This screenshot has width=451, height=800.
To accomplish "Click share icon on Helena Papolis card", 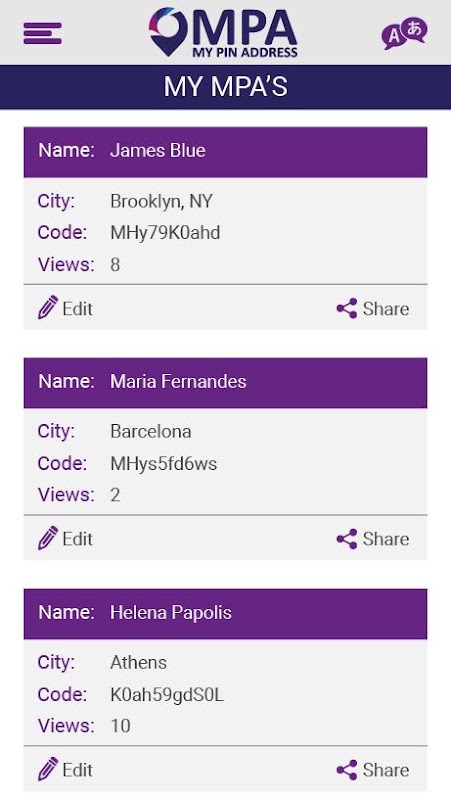I will point(347,770).
